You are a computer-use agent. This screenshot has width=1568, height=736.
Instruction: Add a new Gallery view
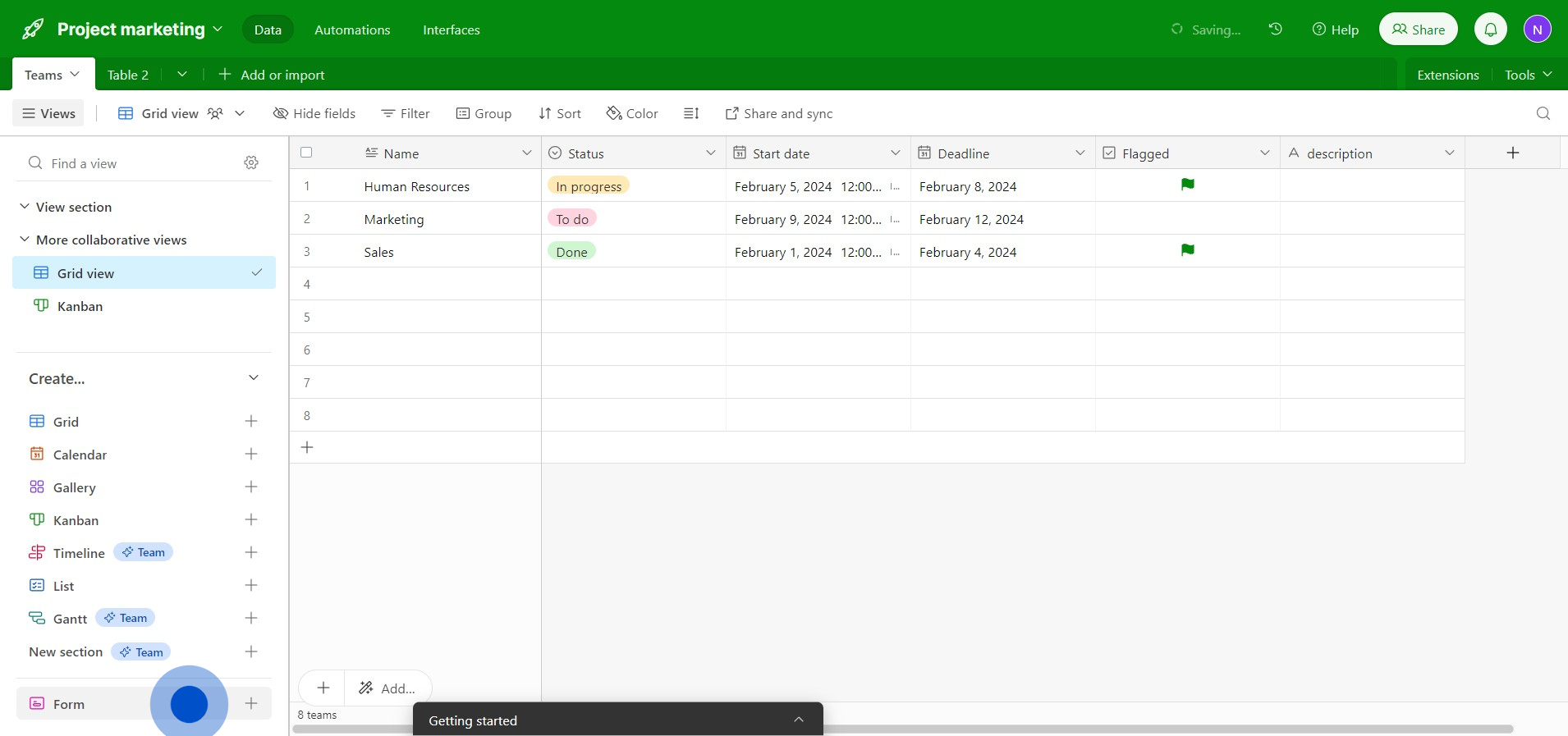[x=251, y=487]
